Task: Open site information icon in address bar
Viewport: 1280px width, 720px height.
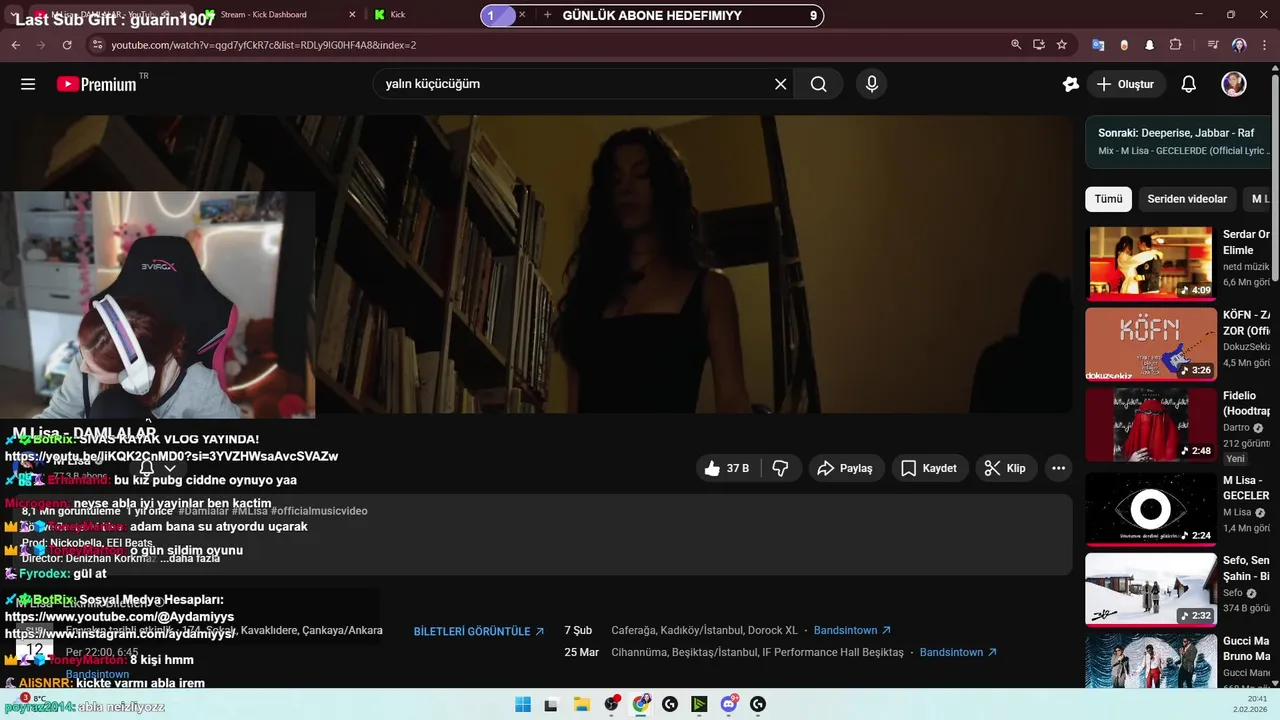Action: point(97,45)
